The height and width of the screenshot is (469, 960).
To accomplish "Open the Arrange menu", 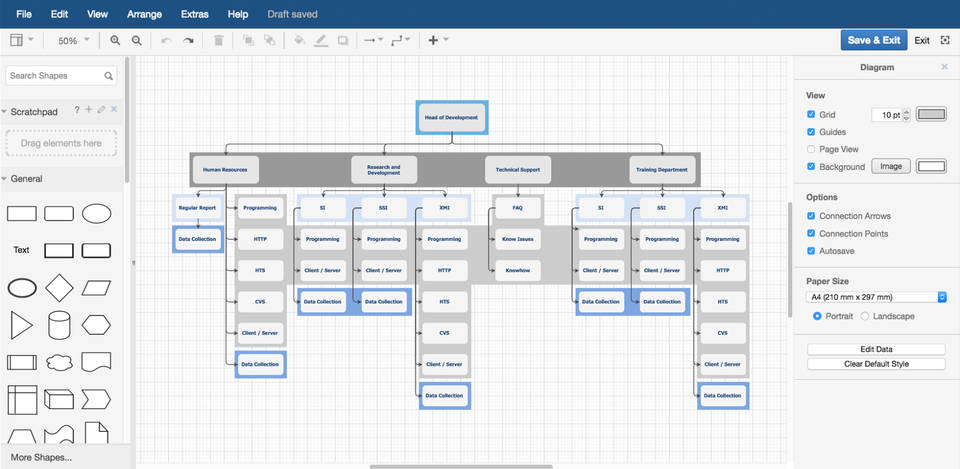I will click(144, 14).
